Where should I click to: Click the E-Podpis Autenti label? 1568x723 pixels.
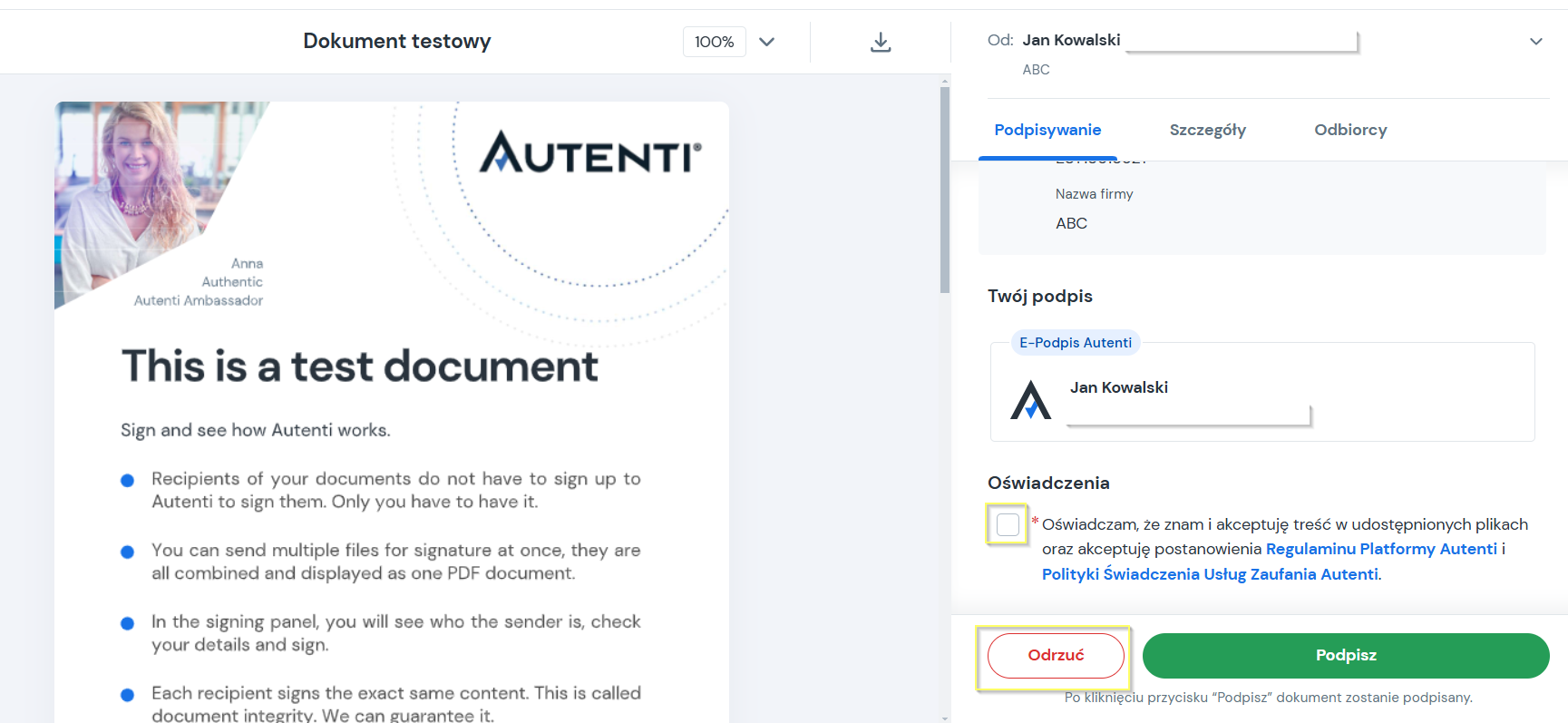[x=1076, y=342]
